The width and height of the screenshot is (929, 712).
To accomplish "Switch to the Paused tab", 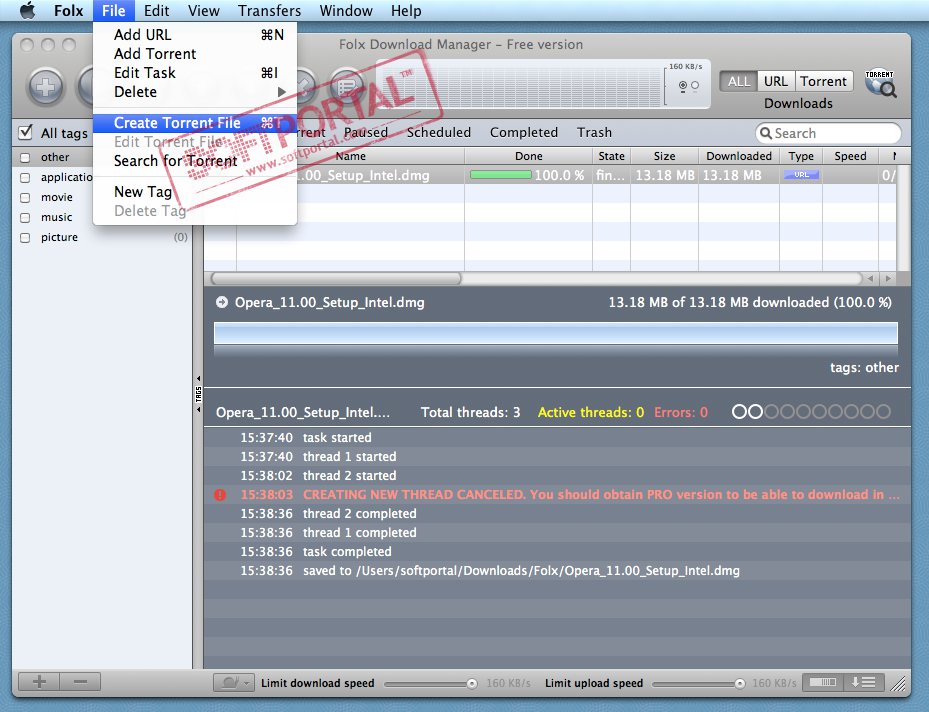I will pos(366,133).
